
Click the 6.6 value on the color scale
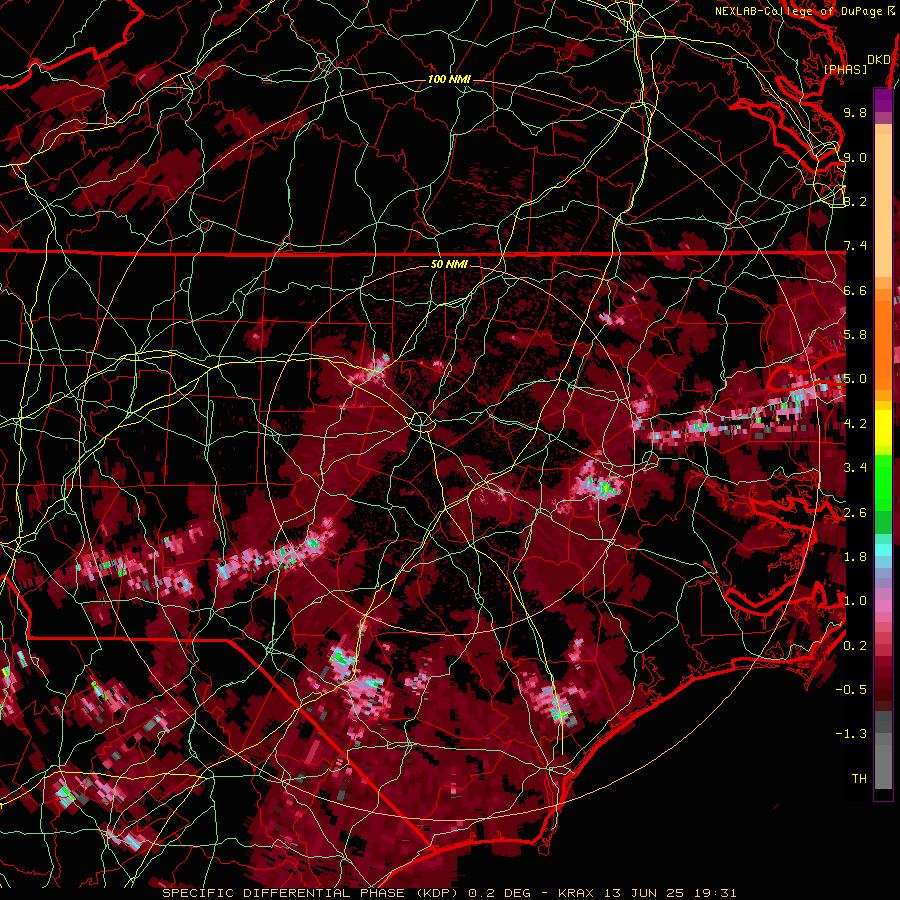(x=855, y=290)
